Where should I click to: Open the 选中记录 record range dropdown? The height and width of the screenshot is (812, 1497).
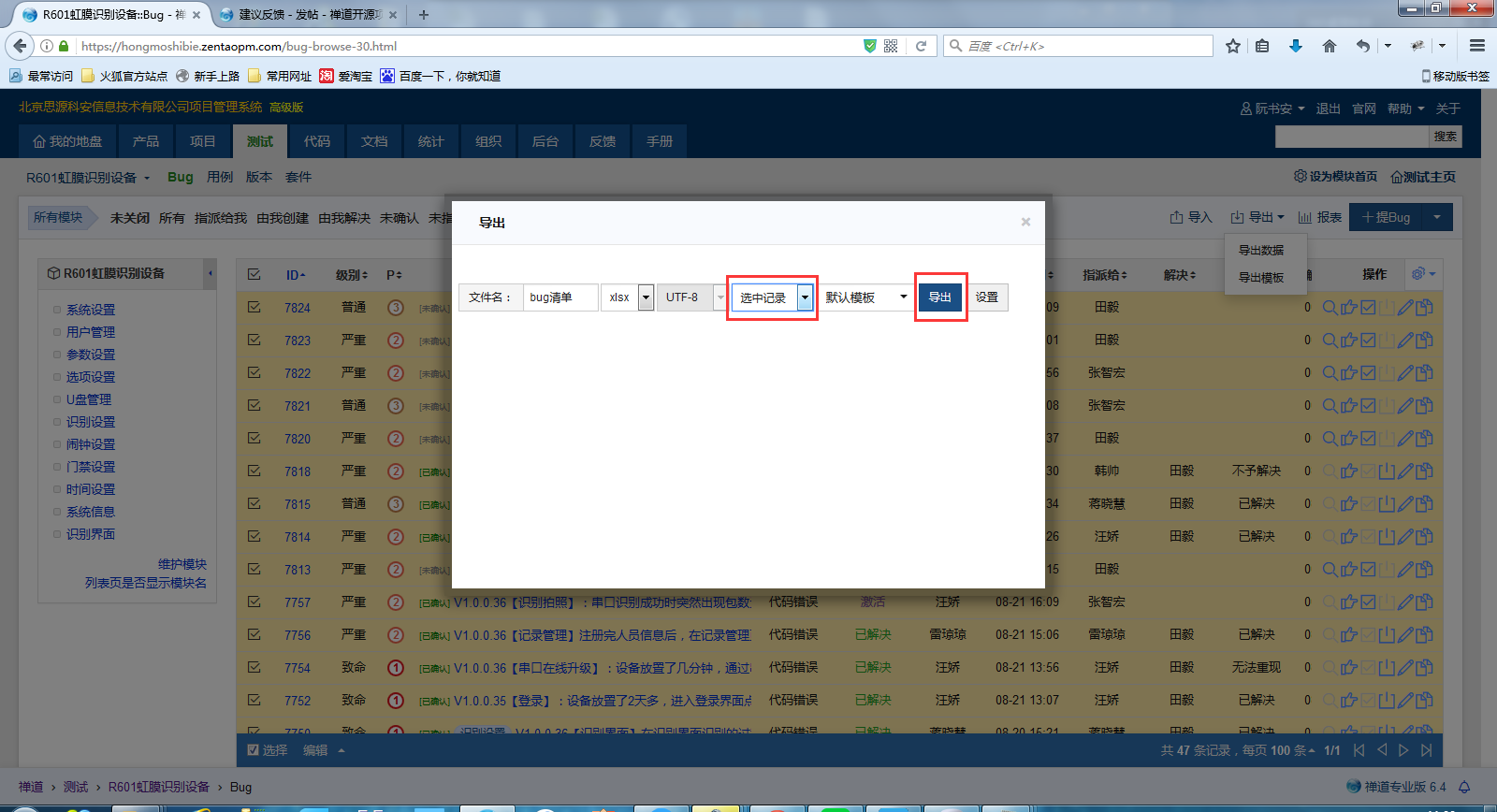[772, 297]
